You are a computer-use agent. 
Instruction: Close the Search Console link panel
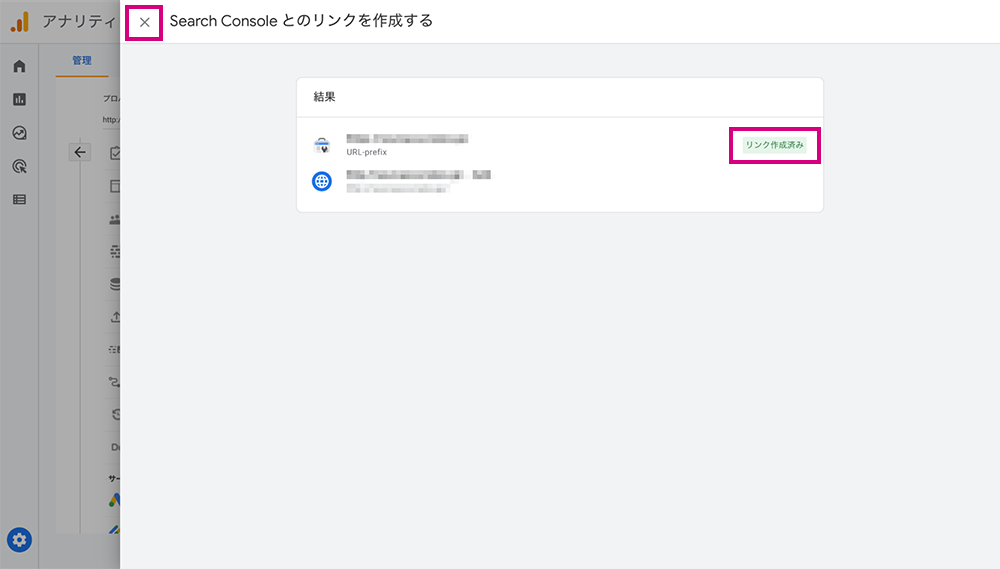pyautogui.click(x=145, y=22)
